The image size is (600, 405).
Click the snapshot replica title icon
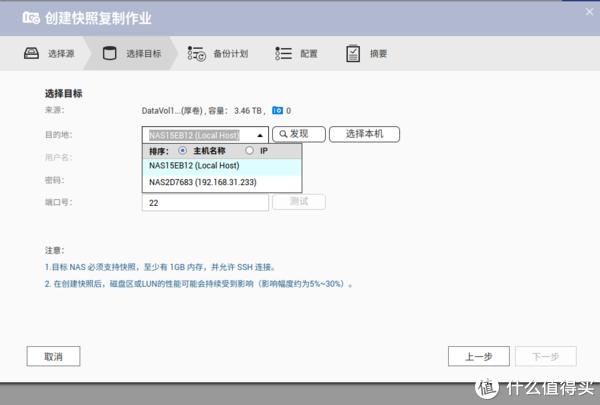click(x=31, y=18)
